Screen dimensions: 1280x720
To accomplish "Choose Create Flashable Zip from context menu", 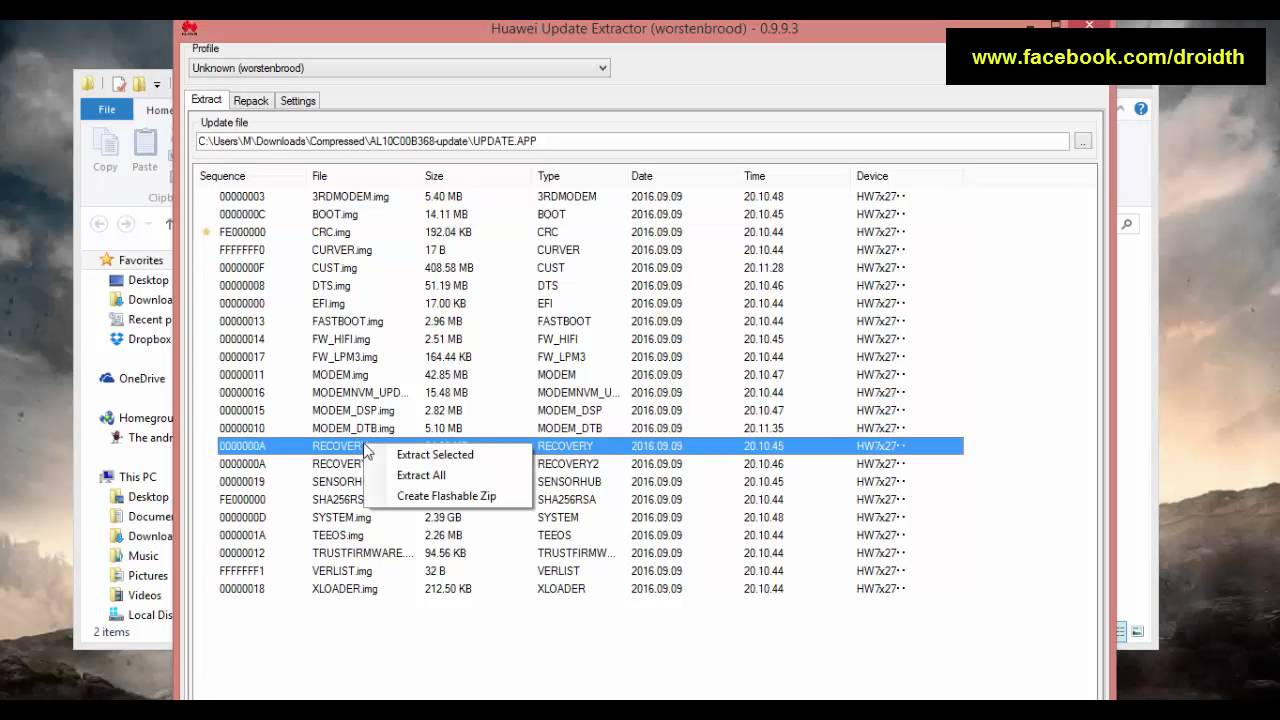I will 446,496.
